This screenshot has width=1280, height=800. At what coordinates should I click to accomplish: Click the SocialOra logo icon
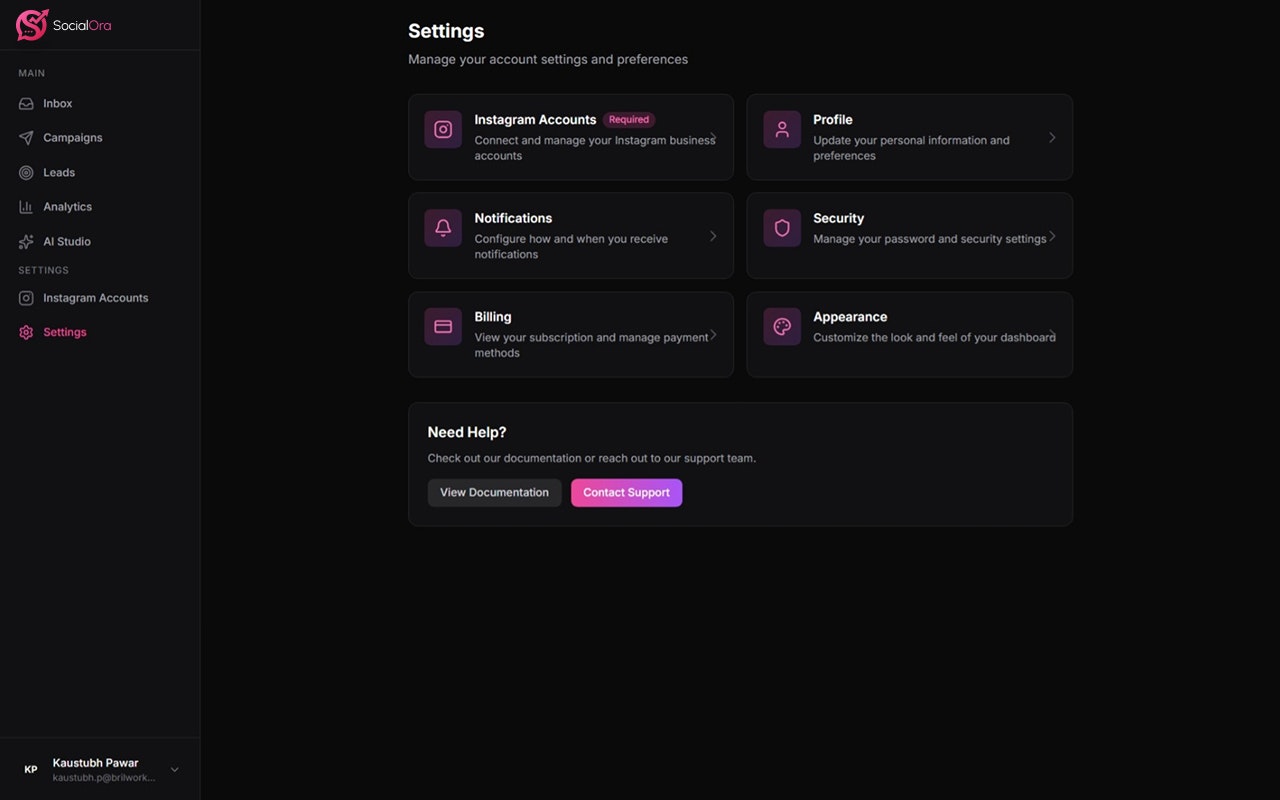coord(31,24)
